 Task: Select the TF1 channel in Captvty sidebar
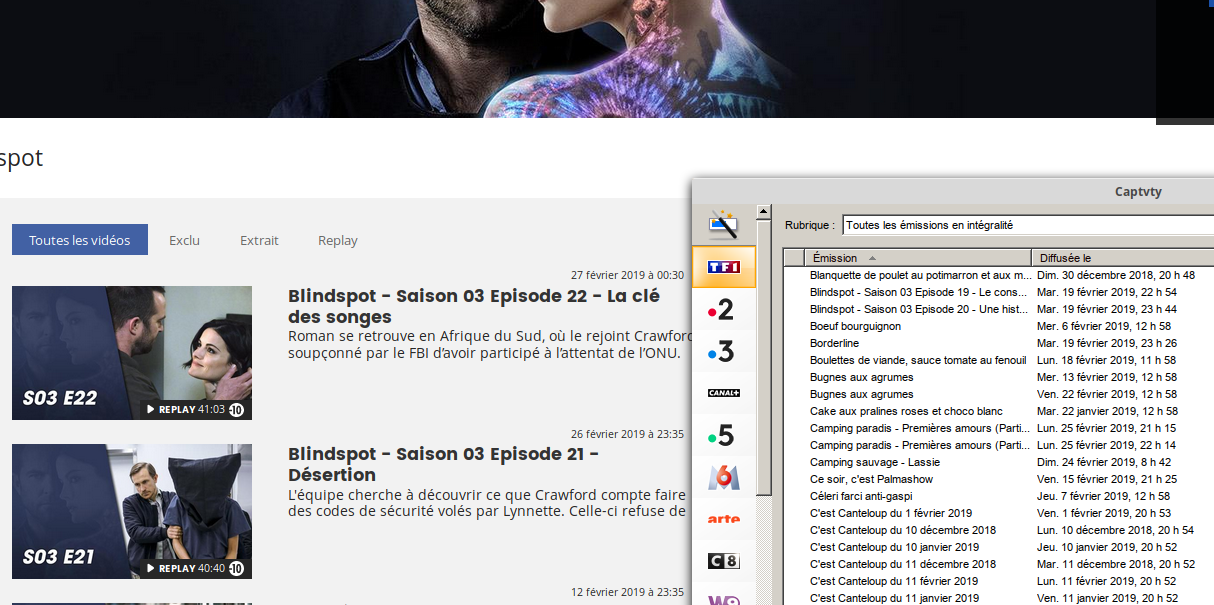(x=723, y=267)
